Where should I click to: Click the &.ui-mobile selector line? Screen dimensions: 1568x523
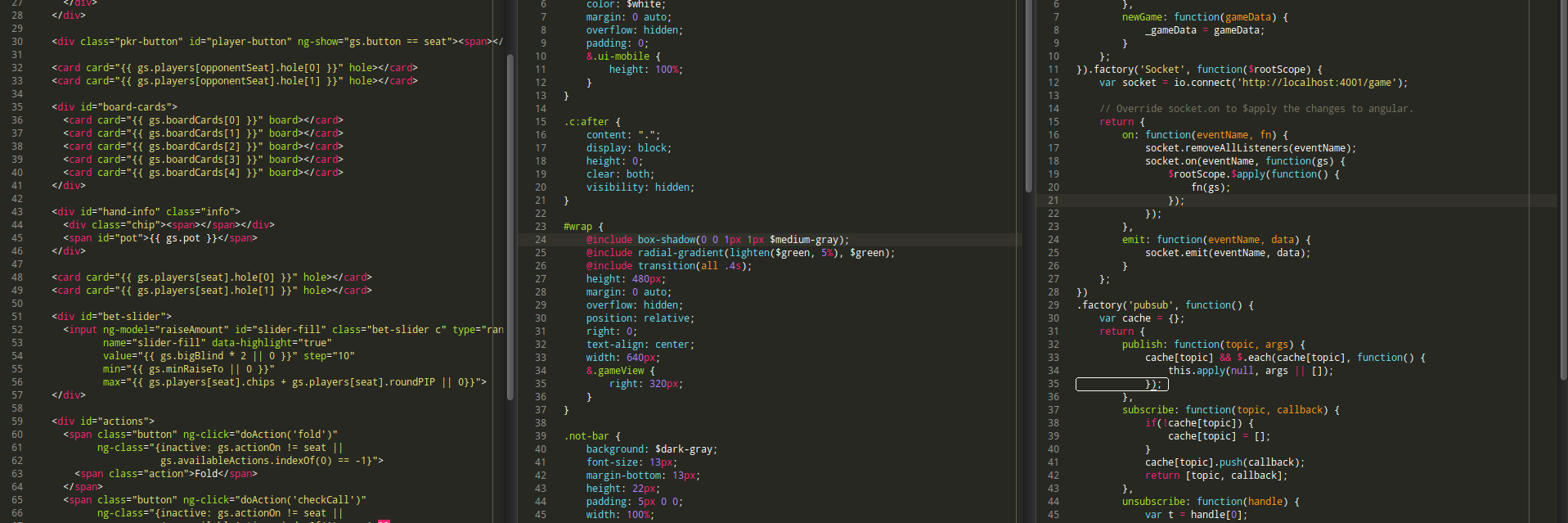pyautogui.click(x=623, y=56)
